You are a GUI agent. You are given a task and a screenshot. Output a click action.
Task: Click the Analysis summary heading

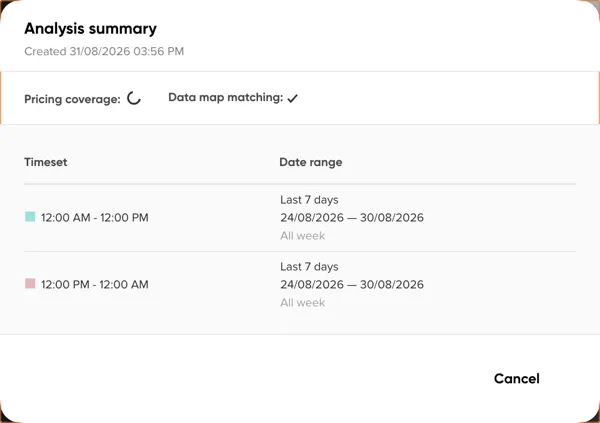[x=90, y=29]
